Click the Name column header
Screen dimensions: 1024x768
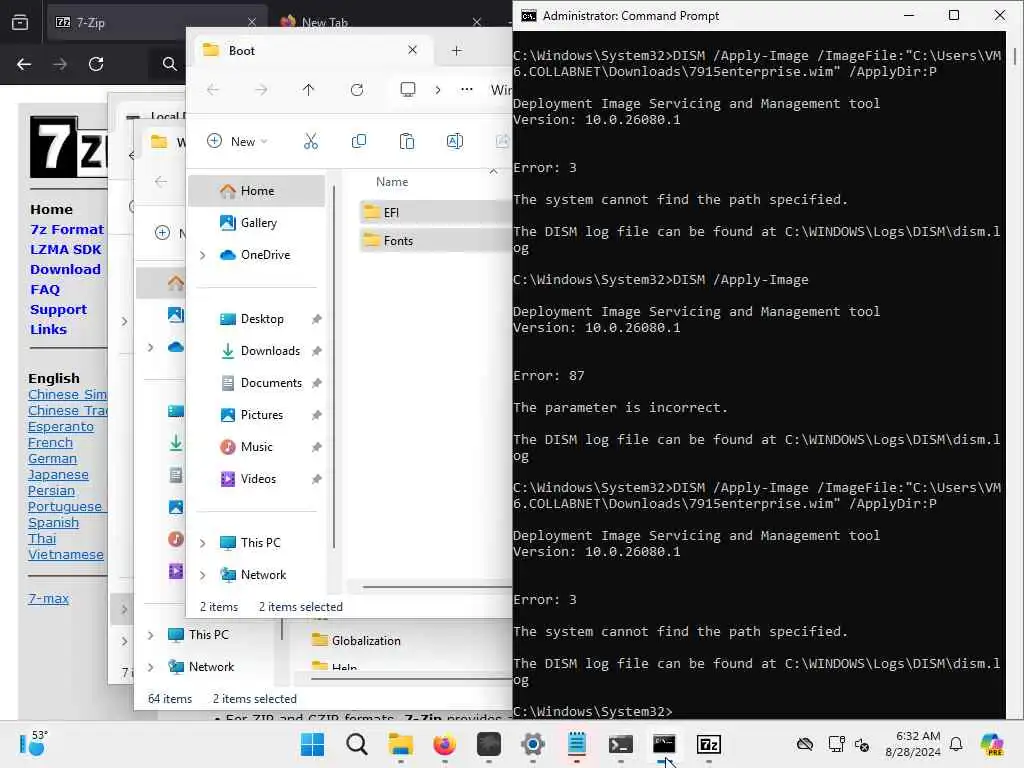click(392, 182)
